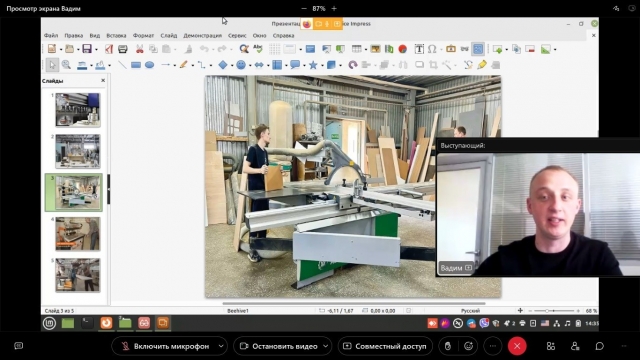Toggle the display grid icon
This screenshot has width=640, height=360.
(274, 49)
